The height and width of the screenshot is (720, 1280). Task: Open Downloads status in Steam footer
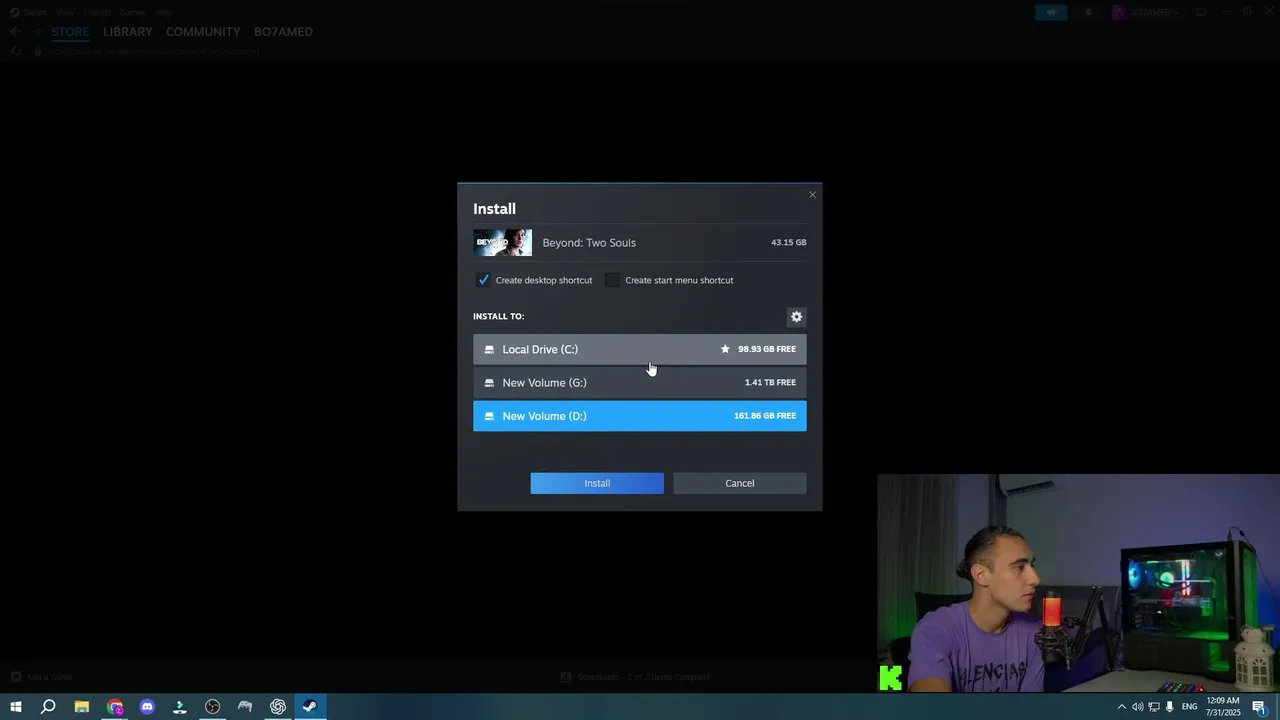pos(636,677)
